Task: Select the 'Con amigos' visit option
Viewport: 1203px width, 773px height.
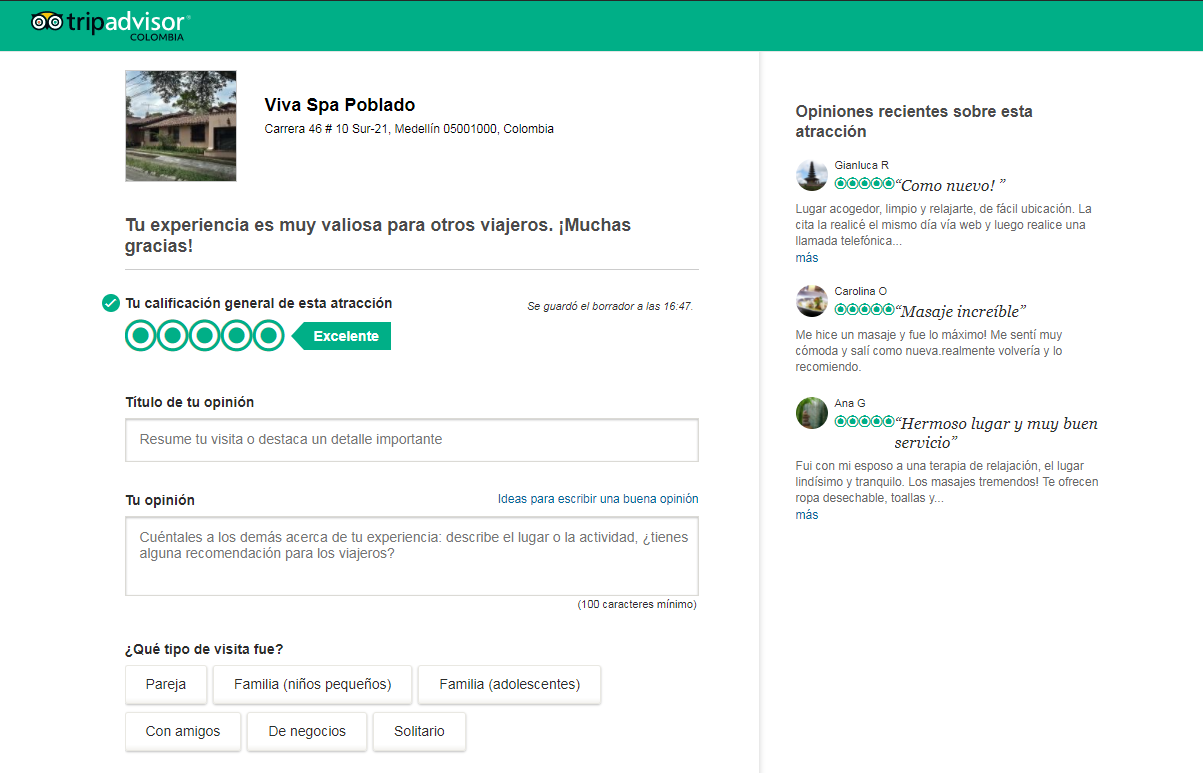Action: pos(183,731)
